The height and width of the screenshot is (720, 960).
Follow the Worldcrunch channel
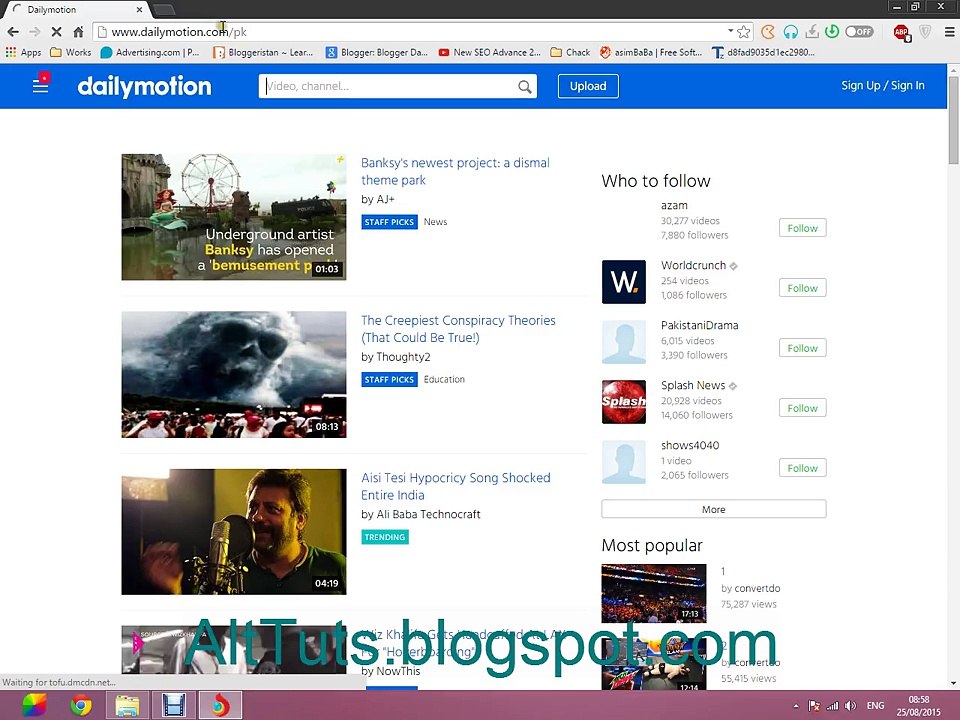[x=802, y=288]
